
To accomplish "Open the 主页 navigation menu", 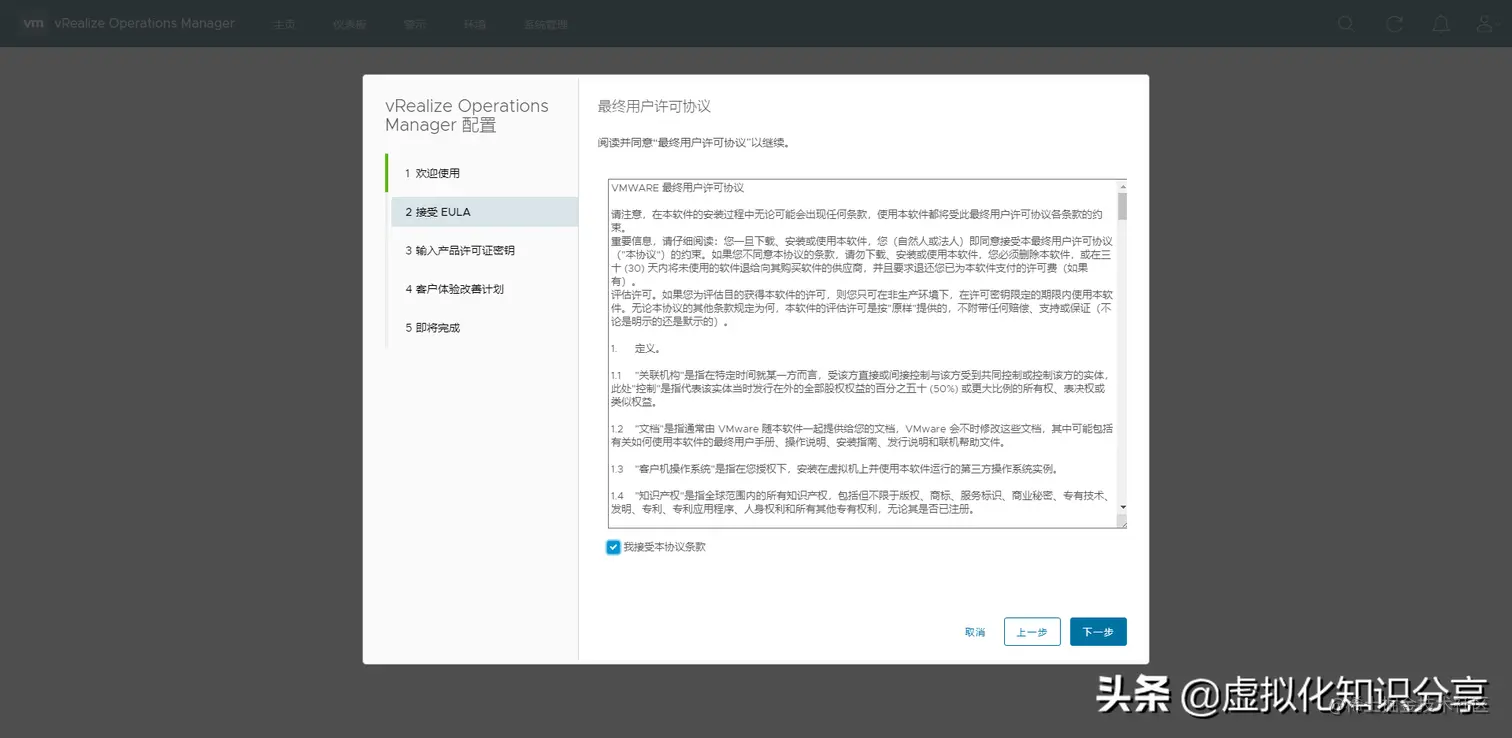I will pyautogui.click(x=284, y=23).
